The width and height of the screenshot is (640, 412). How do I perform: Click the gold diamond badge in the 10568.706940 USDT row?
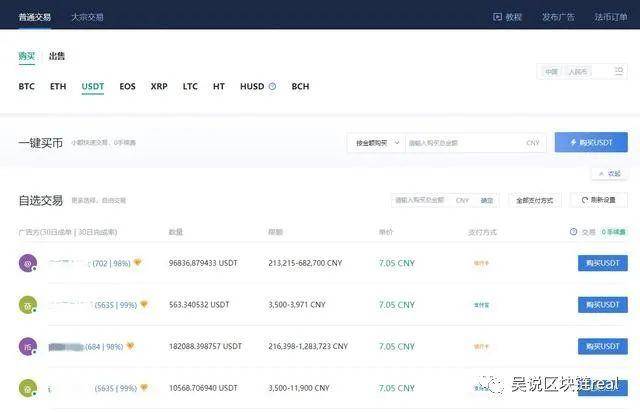(144, 387)
